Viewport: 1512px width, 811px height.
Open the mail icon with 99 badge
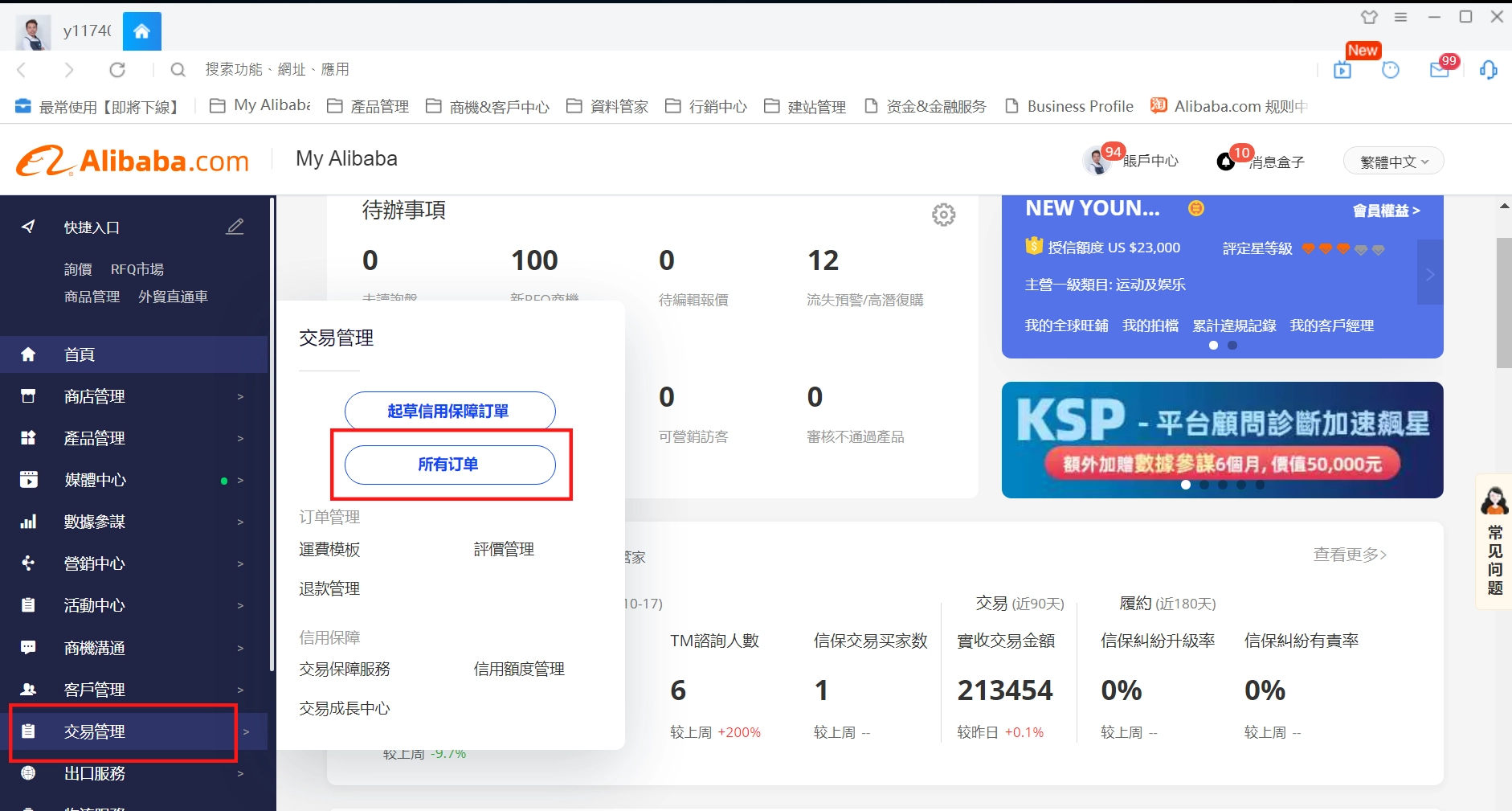[x=1440, y=70]
